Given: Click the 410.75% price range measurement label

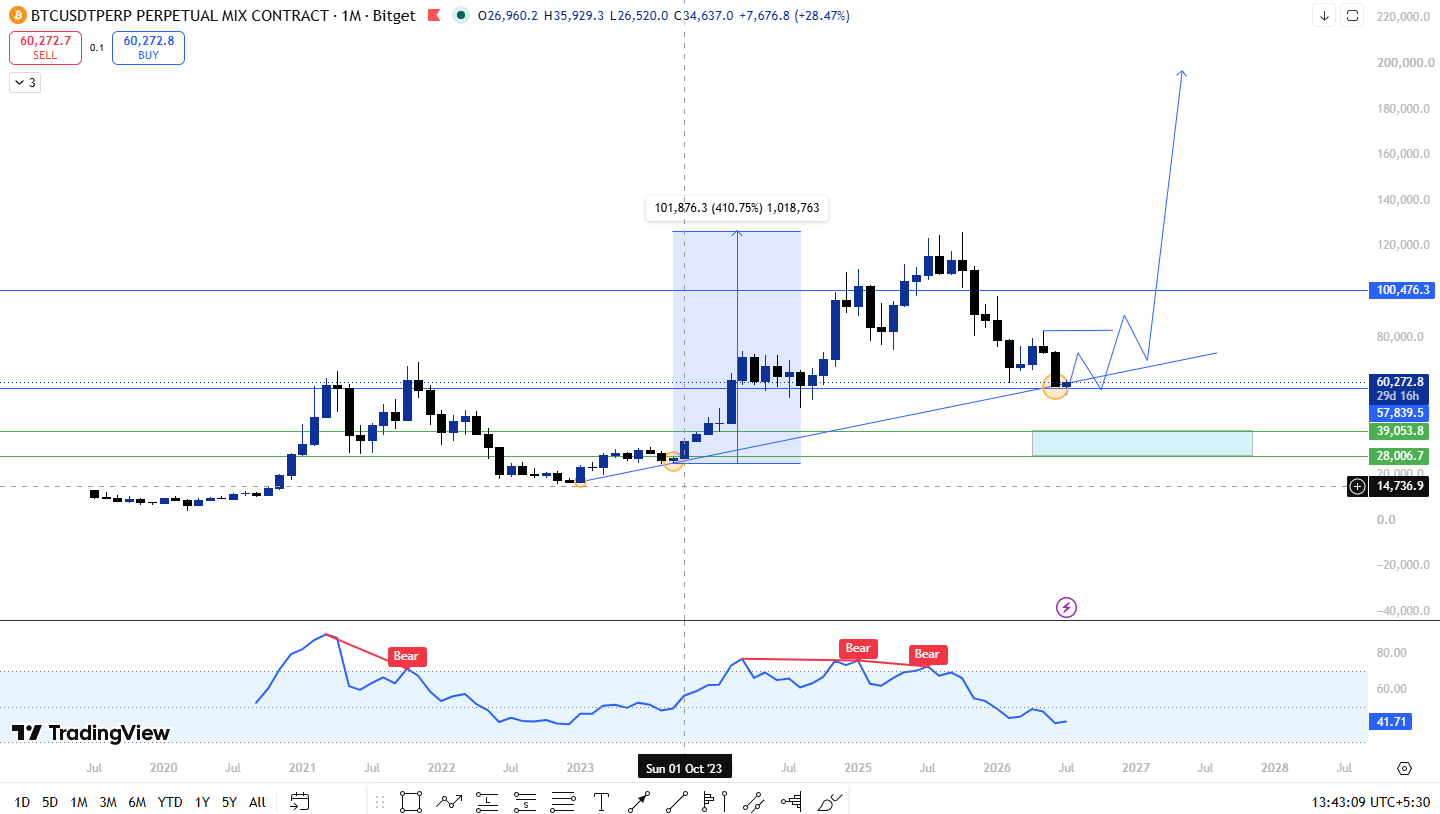Looking at the screenshot, I should [738, 208].
